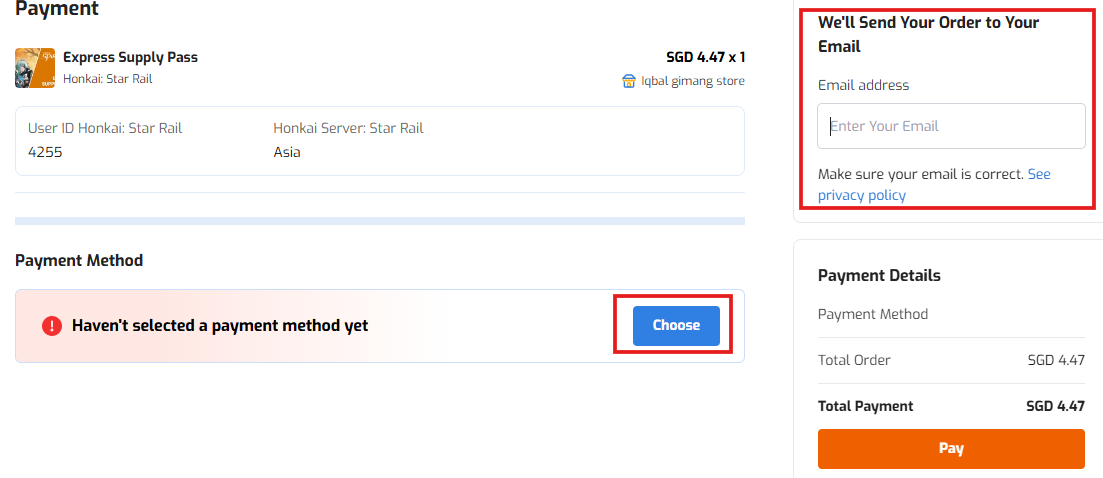This screenshot has width=1103, height=478.
Task: Select the server value Asia
Action: [x=287, y=152]
